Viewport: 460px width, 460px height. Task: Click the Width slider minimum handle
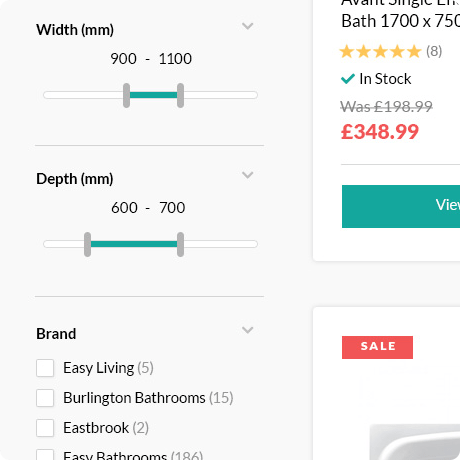click(x=126, y=95)
